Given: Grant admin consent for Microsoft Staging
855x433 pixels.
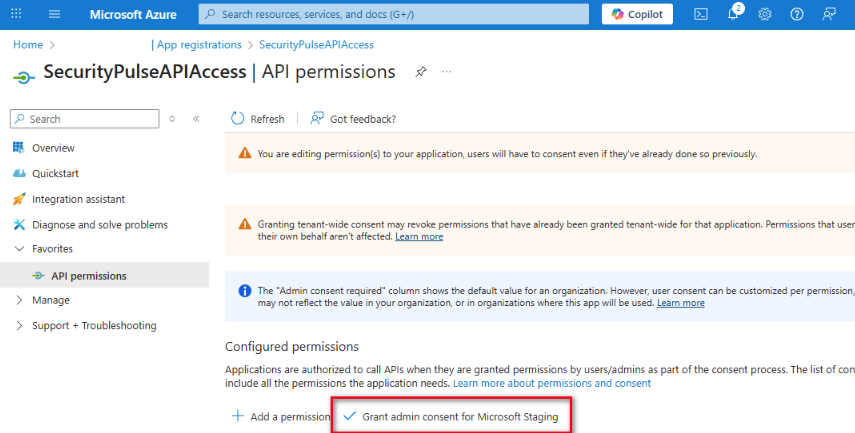Looking at the screenshot, I should click(451, 417).
